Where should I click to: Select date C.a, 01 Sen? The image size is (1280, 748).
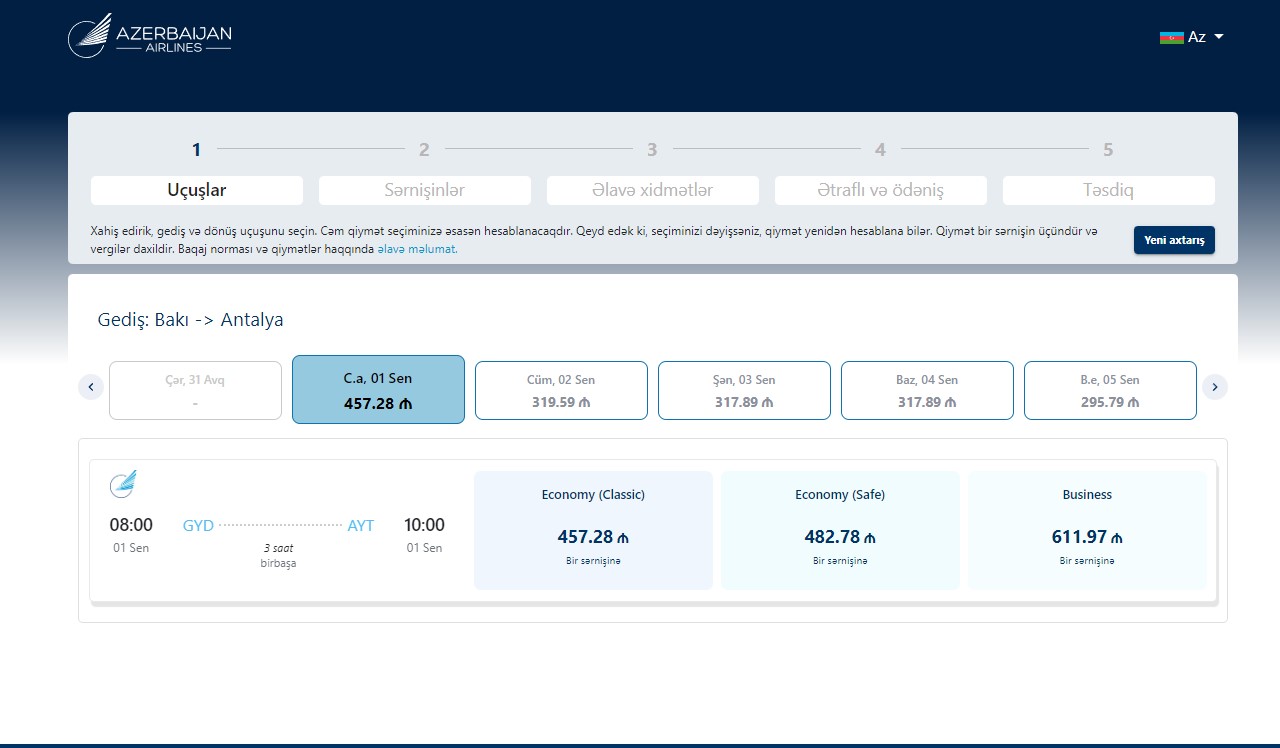(378, 390)
